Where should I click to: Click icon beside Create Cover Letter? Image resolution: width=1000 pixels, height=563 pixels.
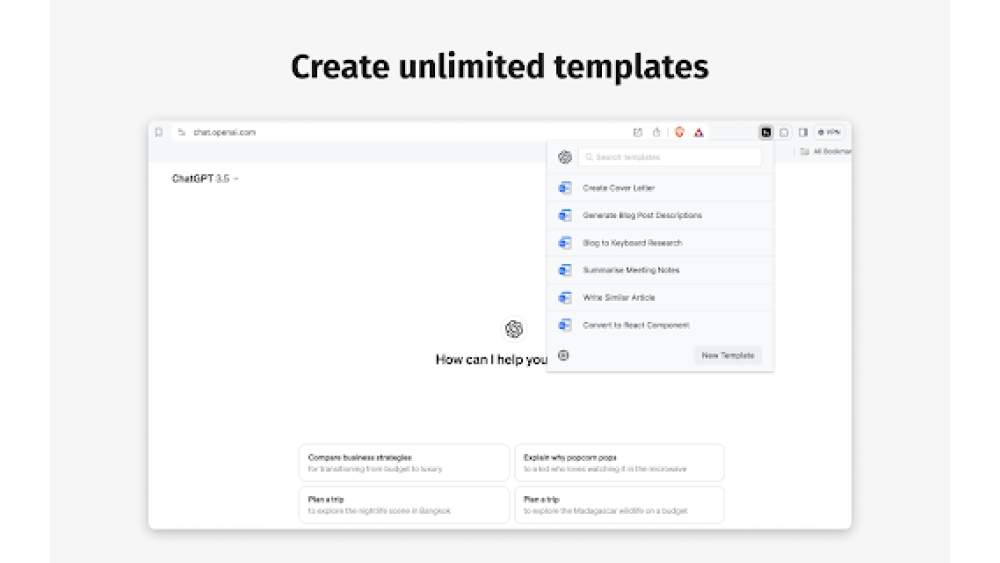click(565, 188)
